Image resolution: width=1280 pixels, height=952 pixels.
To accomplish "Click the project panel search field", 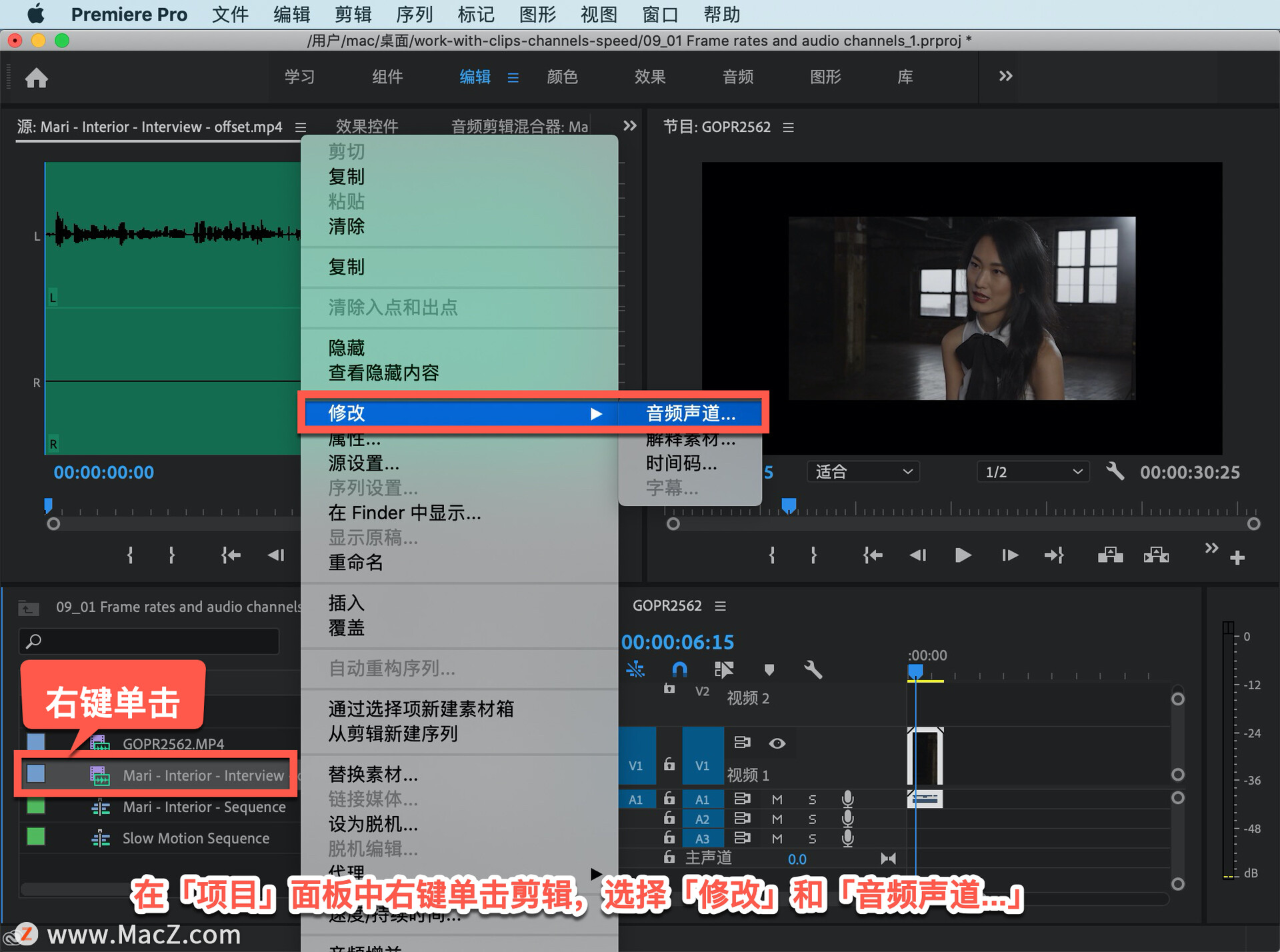I will [x=150, y=641].
